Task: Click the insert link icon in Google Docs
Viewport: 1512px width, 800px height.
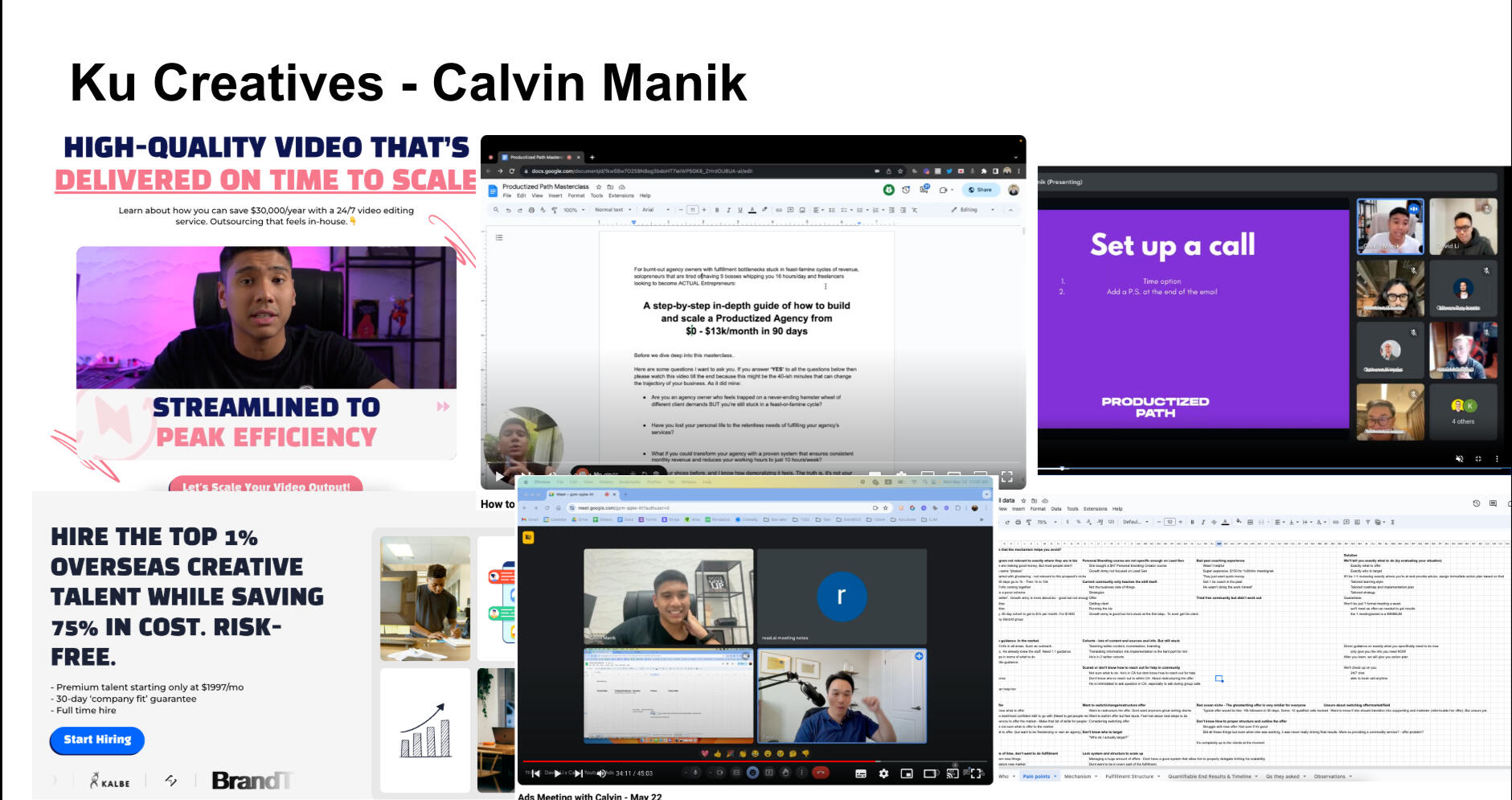Action: click(778, 210)
